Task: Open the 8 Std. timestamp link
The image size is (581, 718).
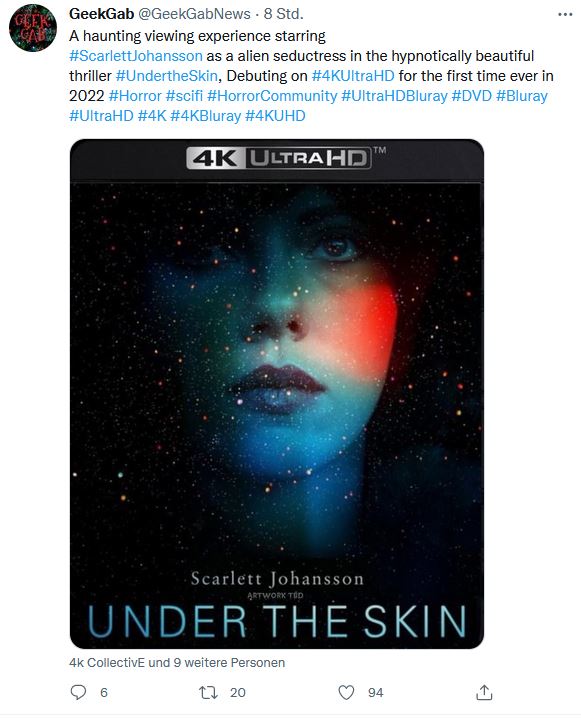Action: 283,14
